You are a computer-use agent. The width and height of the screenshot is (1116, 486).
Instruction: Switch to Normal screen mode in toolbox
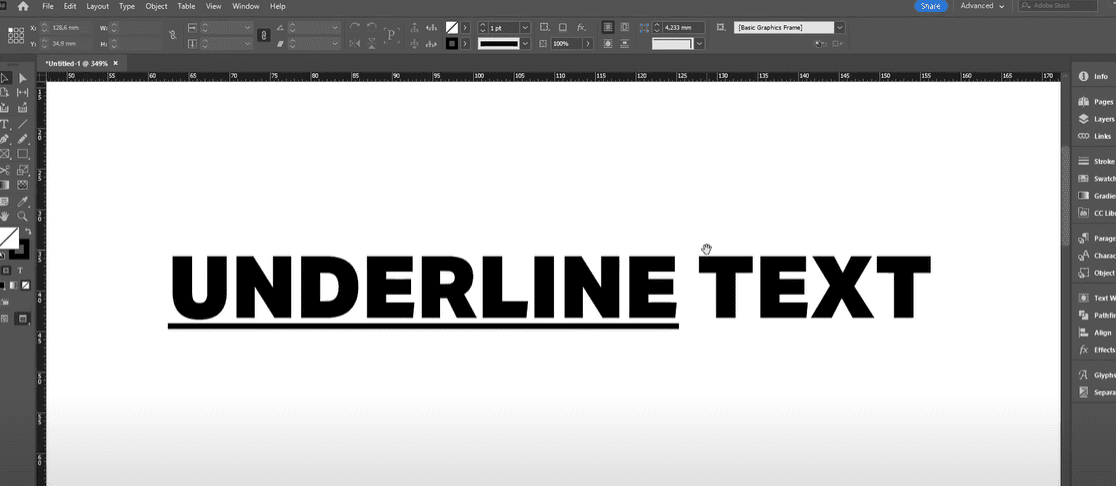click(5, 318)
